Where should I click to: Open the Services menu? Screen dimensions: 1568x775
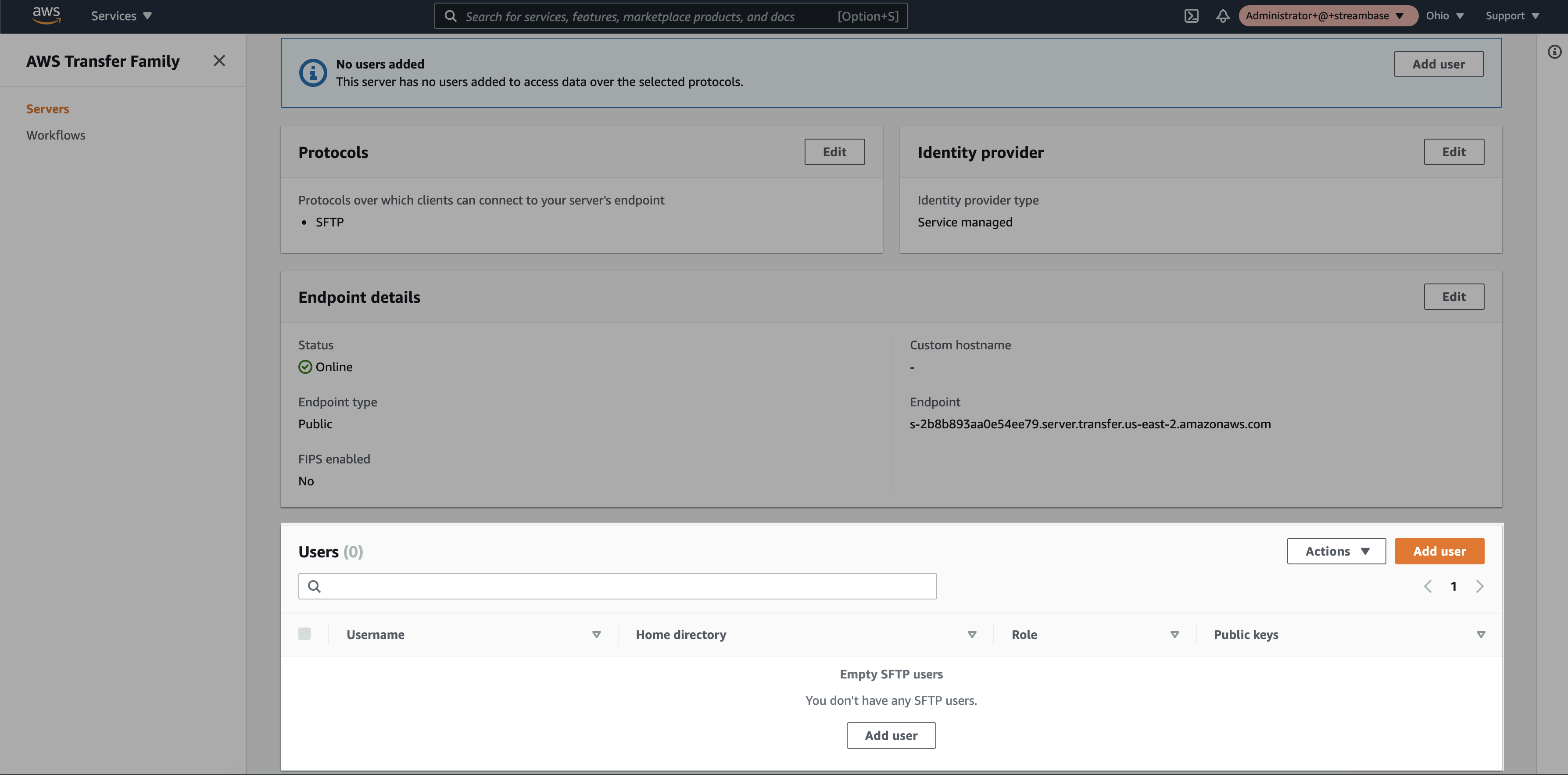tap(121, 16)
